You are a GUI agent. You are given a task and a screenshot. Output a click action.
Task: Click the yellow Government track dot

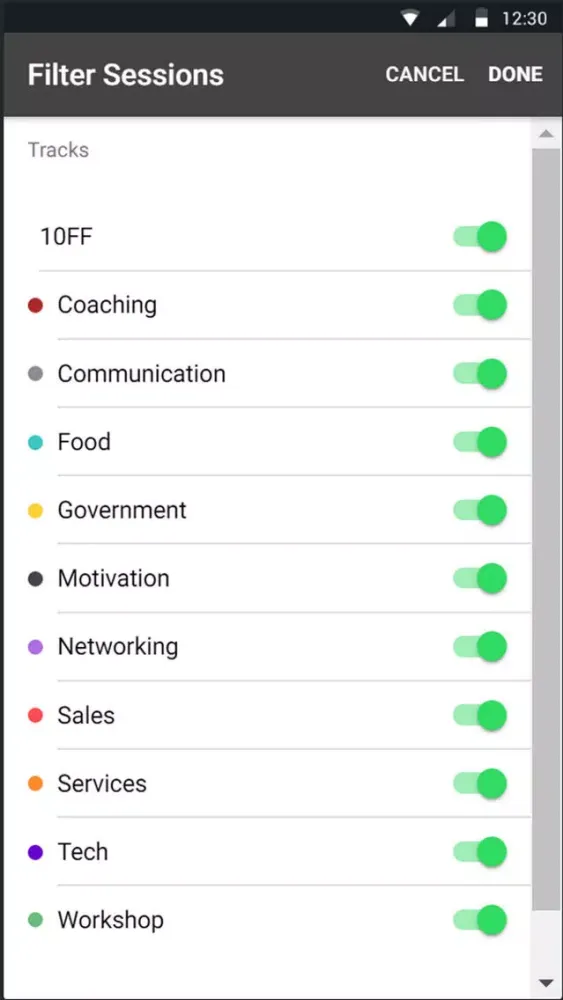pos(36,510)
